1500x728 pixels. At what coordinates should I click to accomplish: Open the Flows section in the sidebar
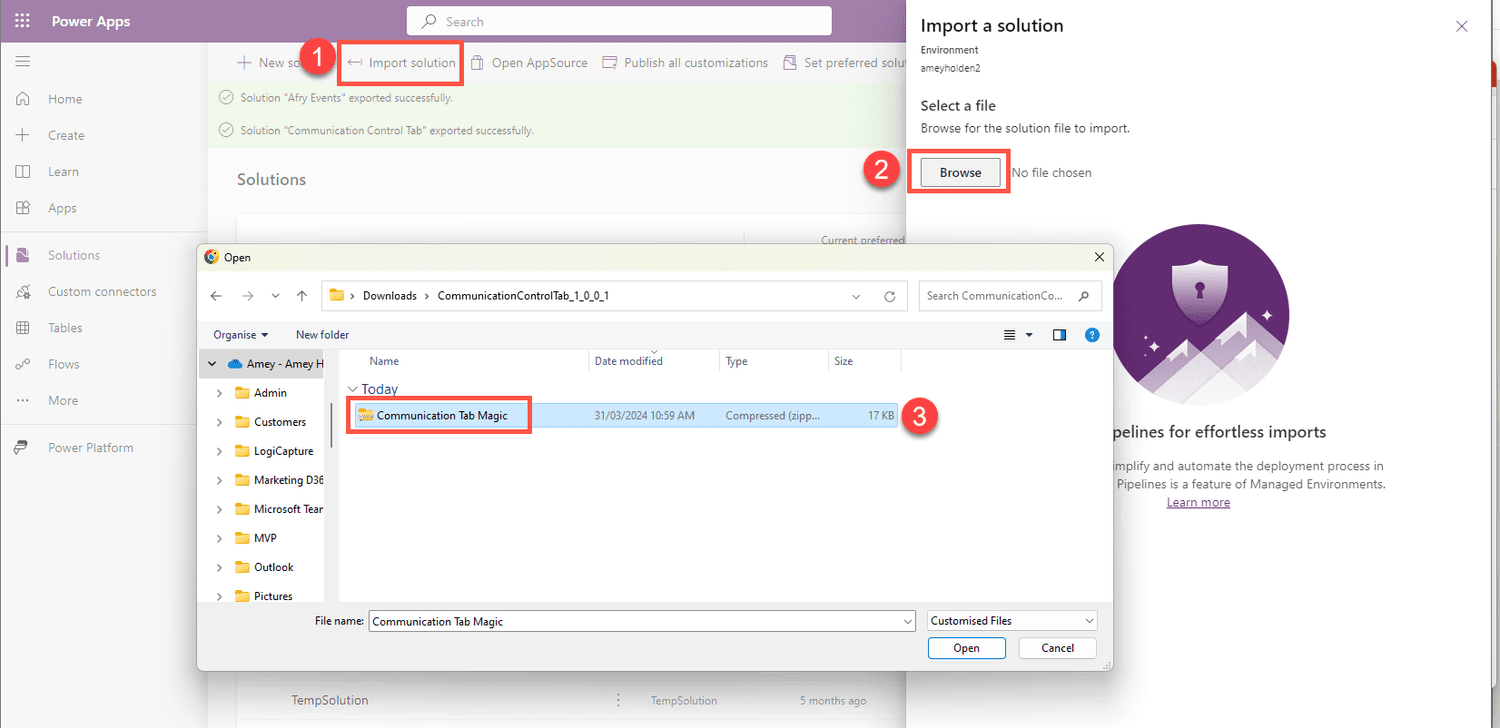tap(63, 363)
